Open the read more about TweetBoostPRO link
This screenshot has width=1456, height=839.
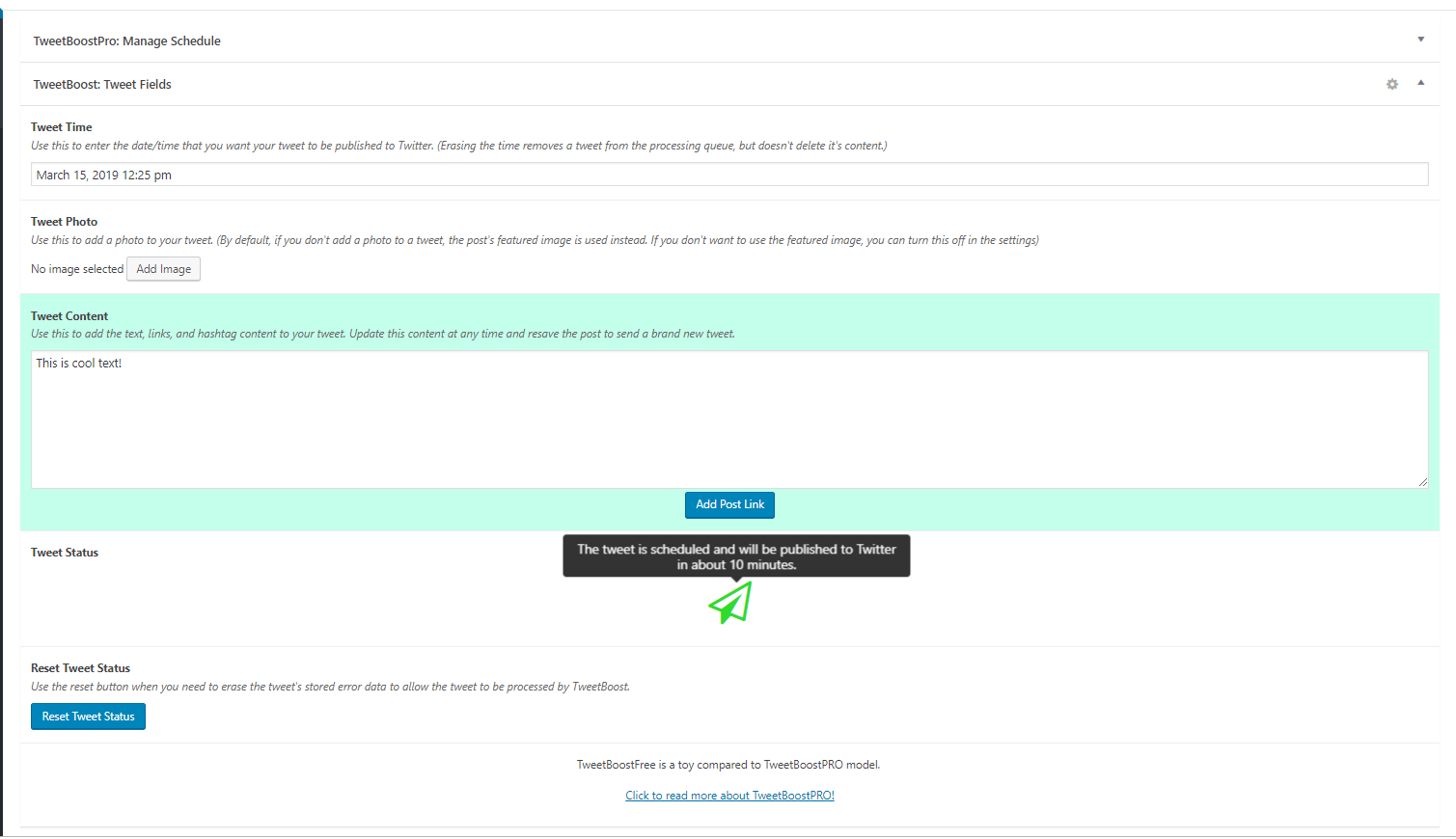(729, 796)
